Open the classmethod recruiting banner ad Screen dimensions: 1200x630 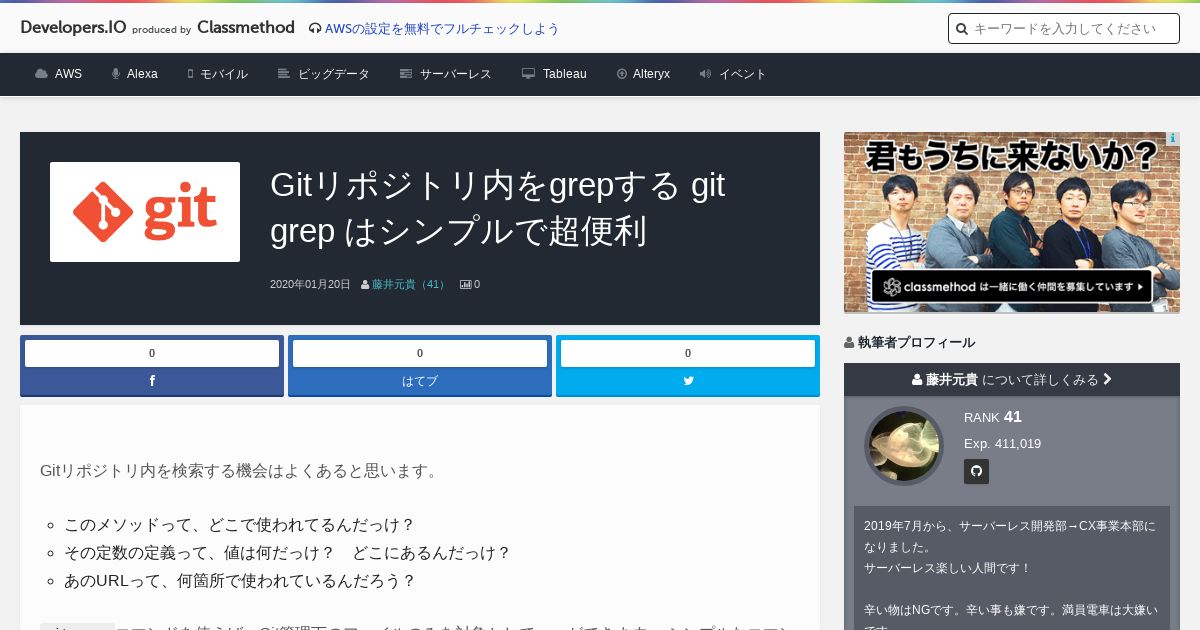pos(1012,222)
